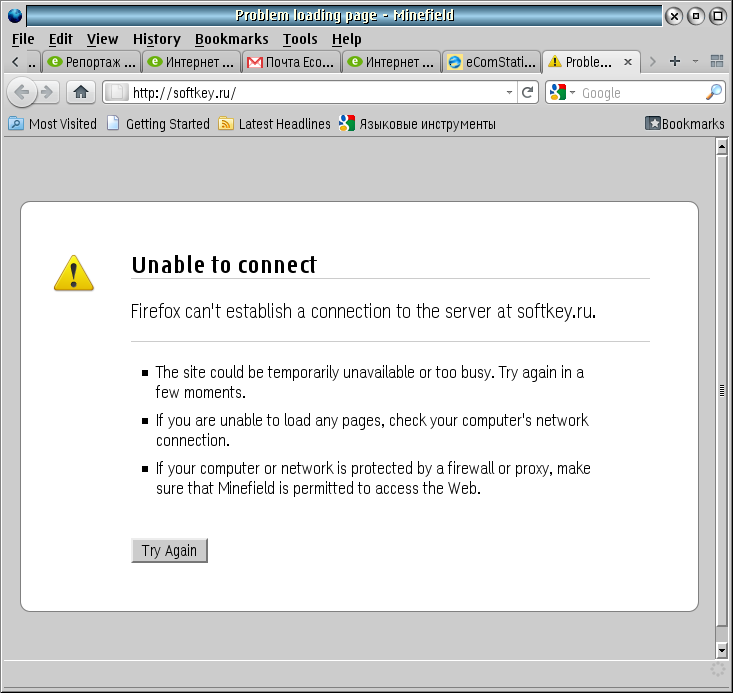Open the Home page button
Screen dimensions: 733x693
point(81,92)
